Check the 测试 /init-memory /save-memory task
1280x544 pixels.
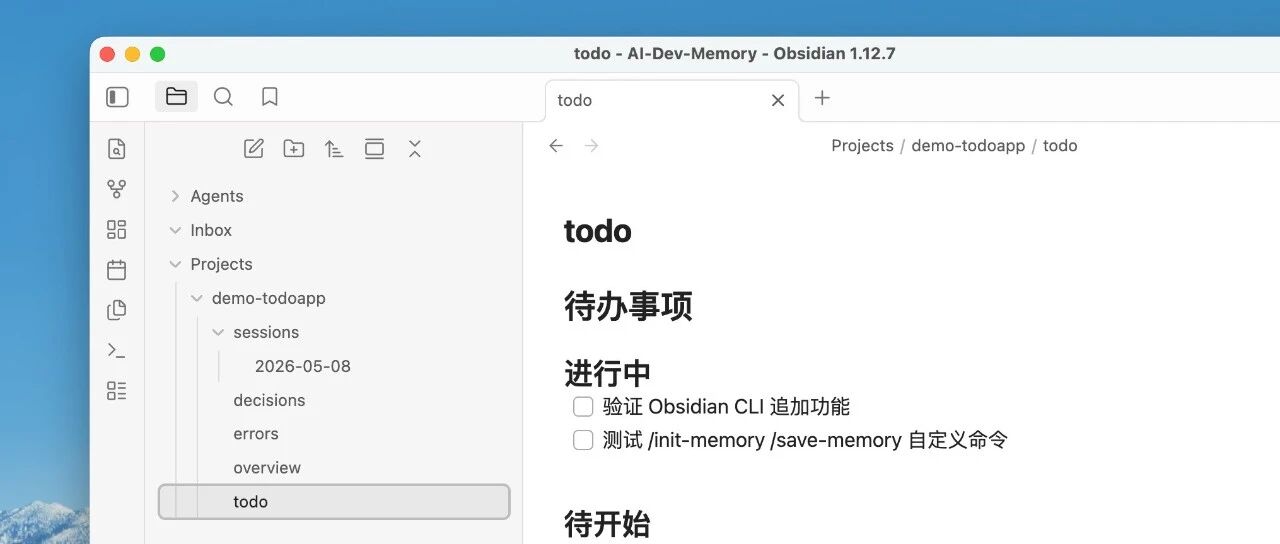pyautogui.click(x=583, y=440)
